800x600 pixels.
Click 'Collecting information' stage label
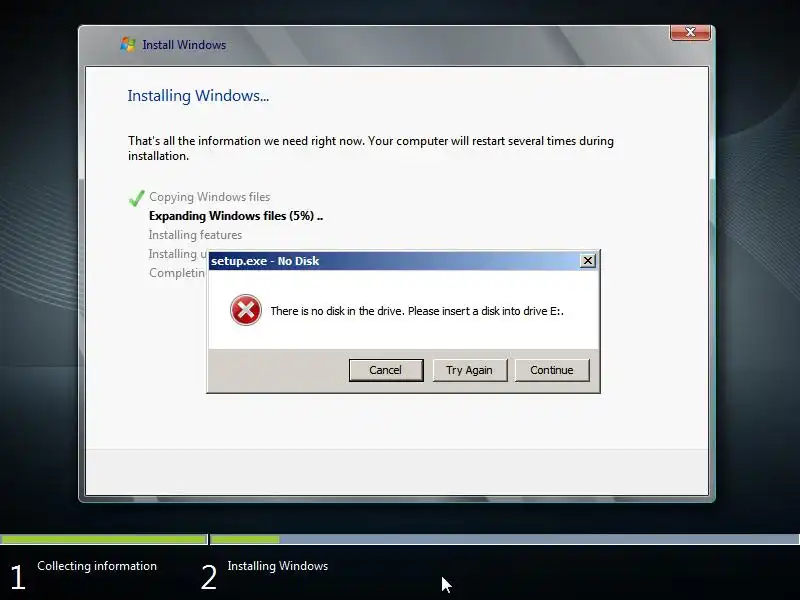tap(97, 566)
